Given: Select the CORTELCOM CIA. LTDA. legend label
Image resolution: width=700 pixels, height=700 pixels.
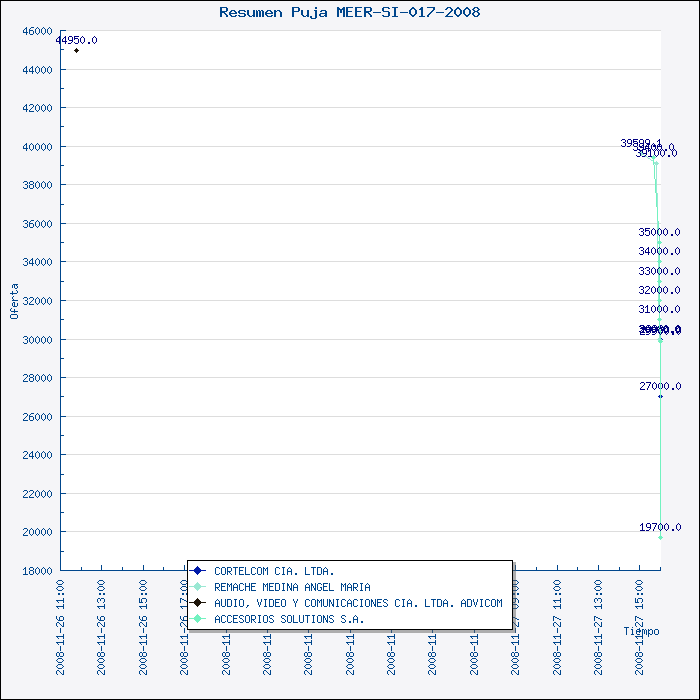Looking at the screenshot, I should (274, 571).
